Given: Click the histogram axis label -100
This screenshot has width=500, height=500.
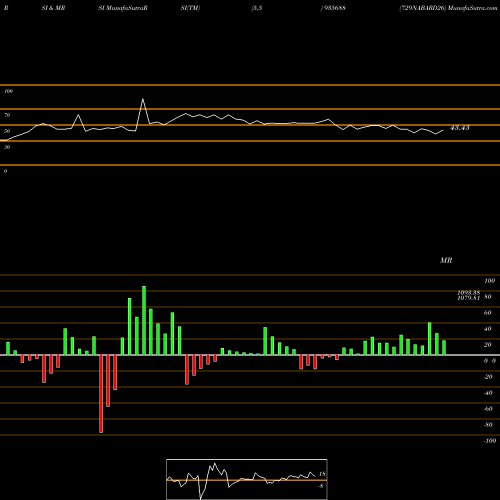Looking at the screenshot, I should 490,441.
